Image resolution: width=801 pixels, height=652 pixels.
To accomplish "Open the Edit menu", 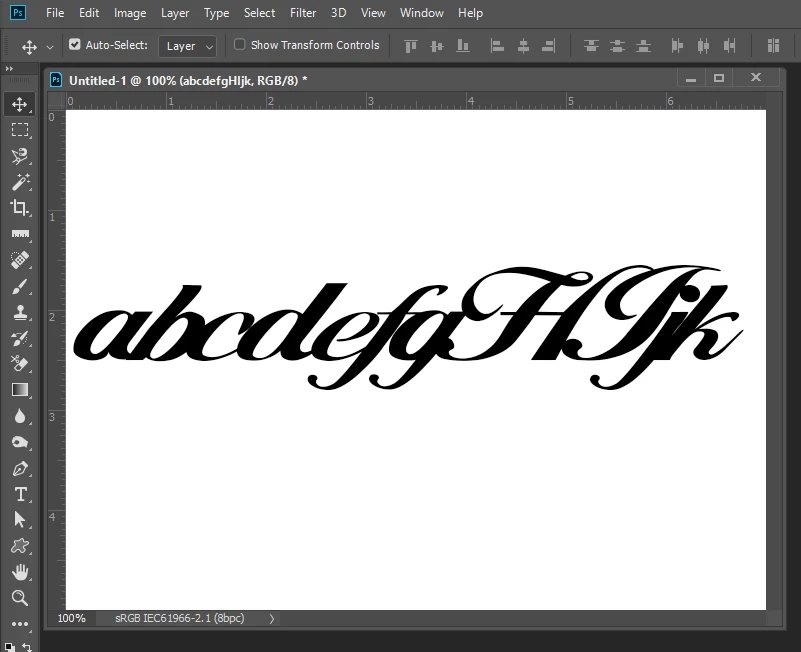I will (89, 13).
